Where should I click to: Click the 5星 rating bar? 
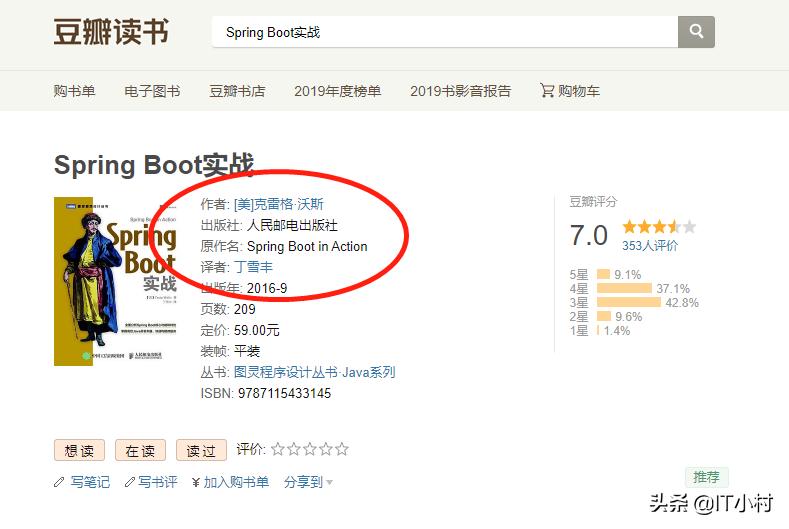point(603,274)
